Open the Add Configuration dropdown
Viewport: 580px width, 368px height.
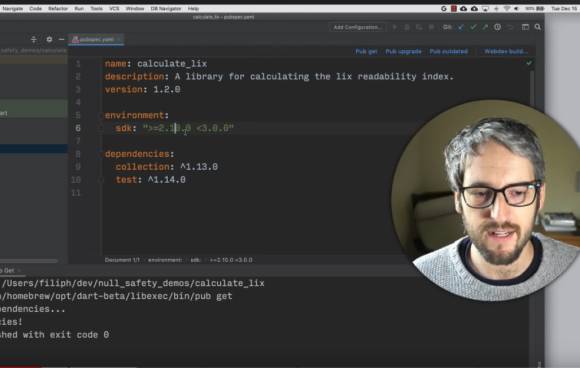point(357,27)
